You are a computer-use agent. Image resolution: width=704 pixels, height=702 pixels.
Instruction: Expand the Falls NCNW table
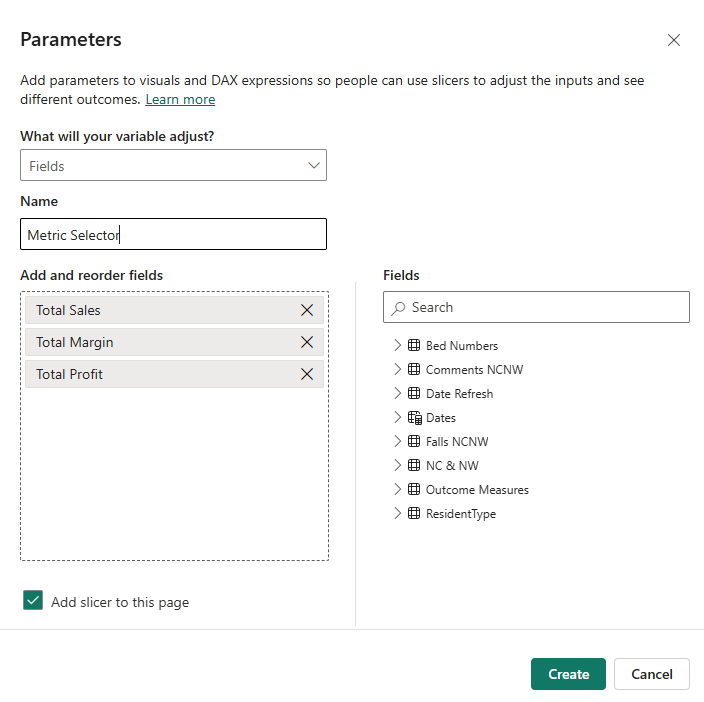397,441
